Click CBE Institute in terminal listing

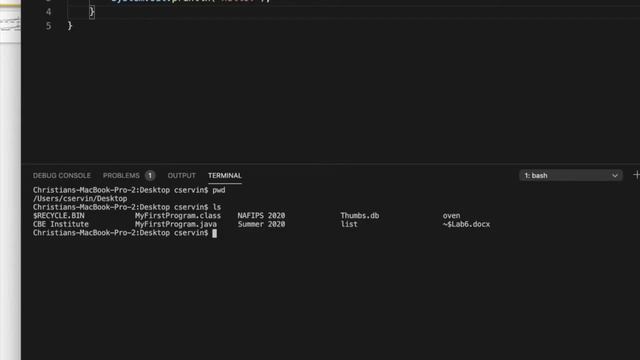tap(61, 224)
